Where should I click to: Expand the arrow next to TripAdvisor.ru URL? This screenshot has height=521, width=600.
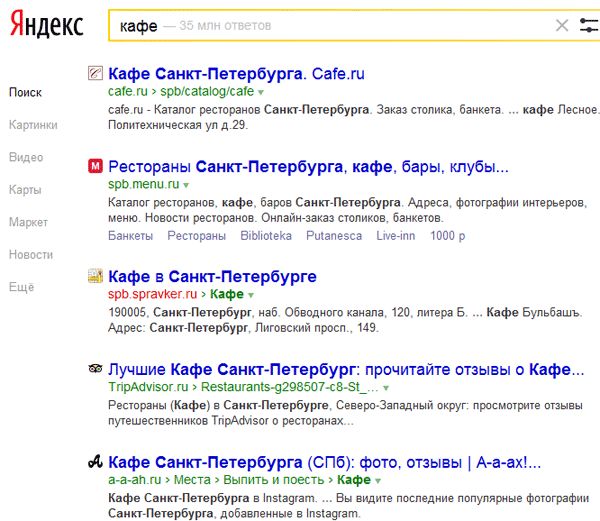point(386,388)
